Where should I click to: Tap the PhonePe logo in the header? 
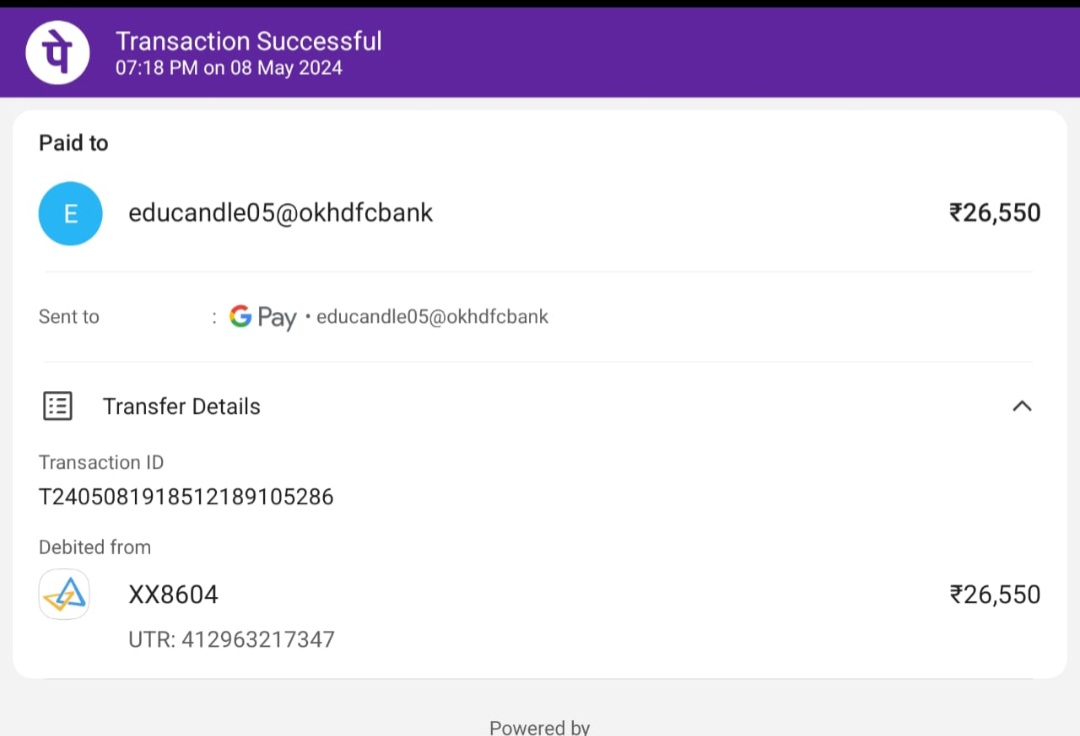57,52
